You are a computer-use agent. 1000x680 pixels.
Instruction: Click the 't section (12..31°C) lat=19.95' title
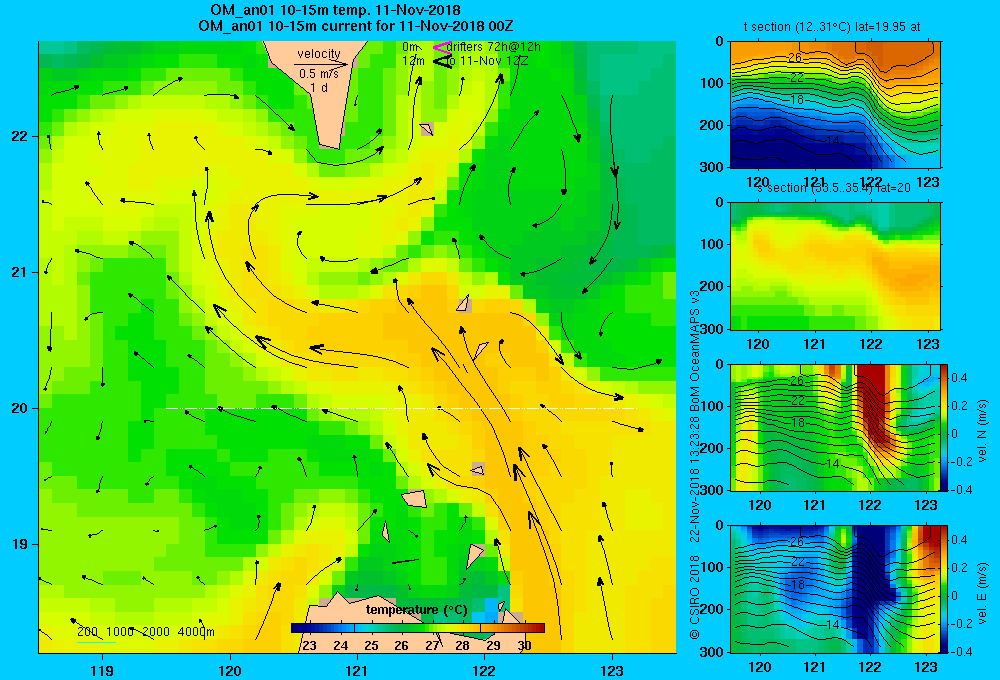pos(832,27)
